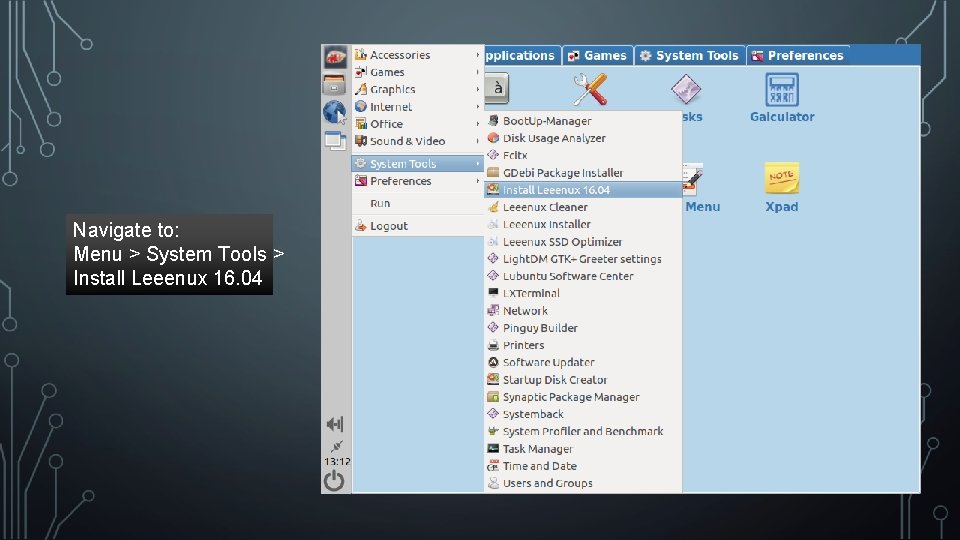This screenshot has width=960, height=540.
Task: Click the Menu desktop label
Action: [x=702, y=206]
